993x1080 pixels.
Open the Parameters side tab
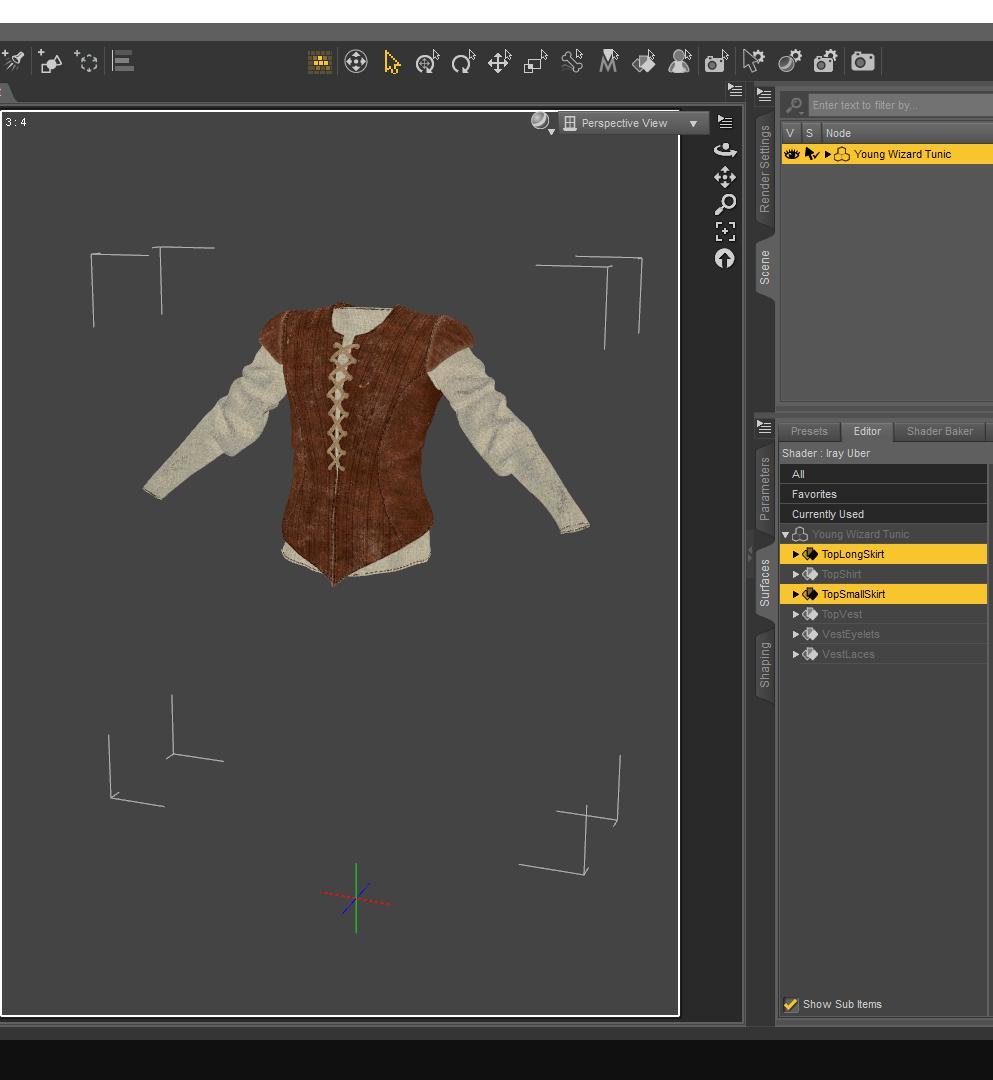764,489
